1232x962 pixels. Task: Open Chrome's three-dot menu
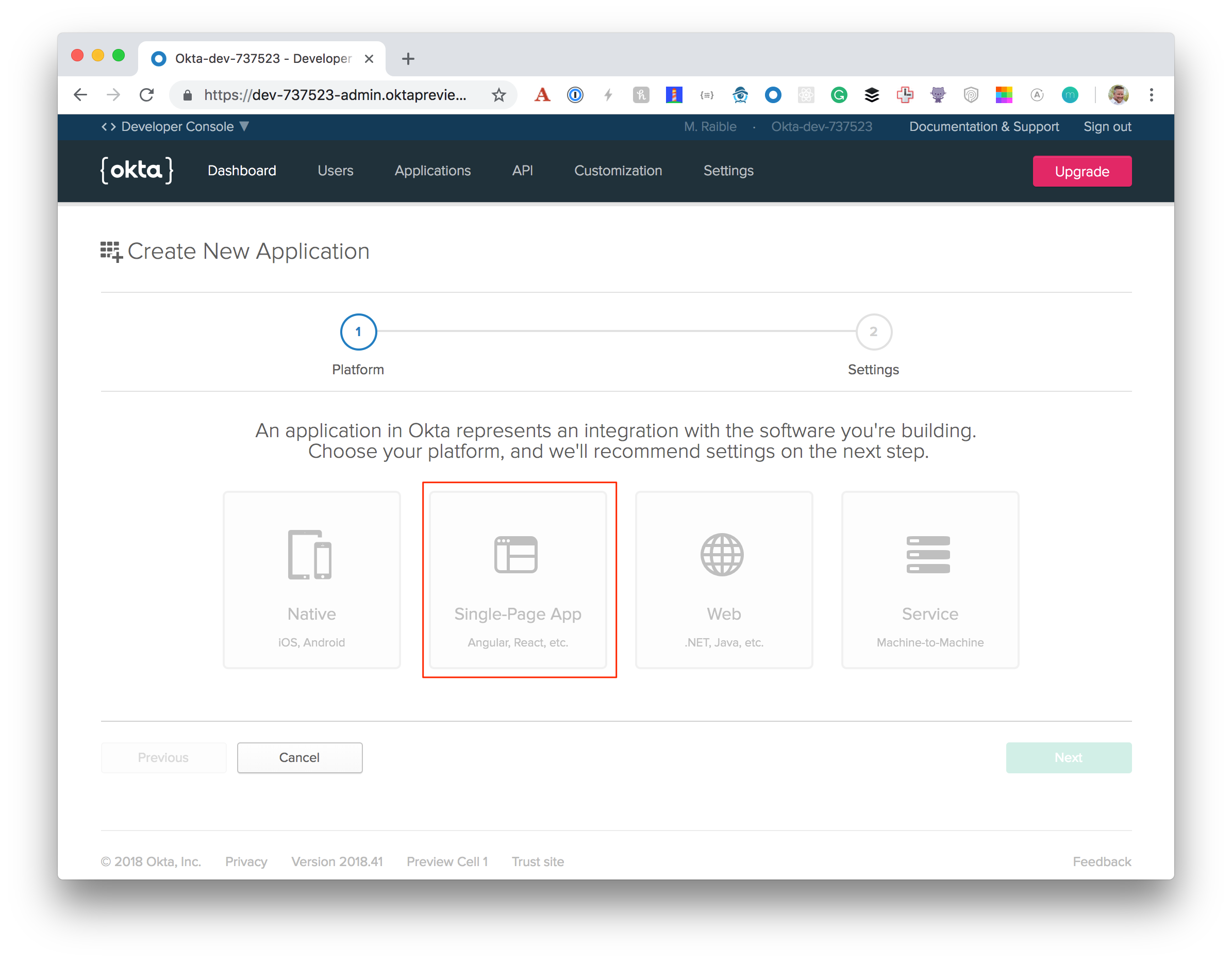(1151, 95)
